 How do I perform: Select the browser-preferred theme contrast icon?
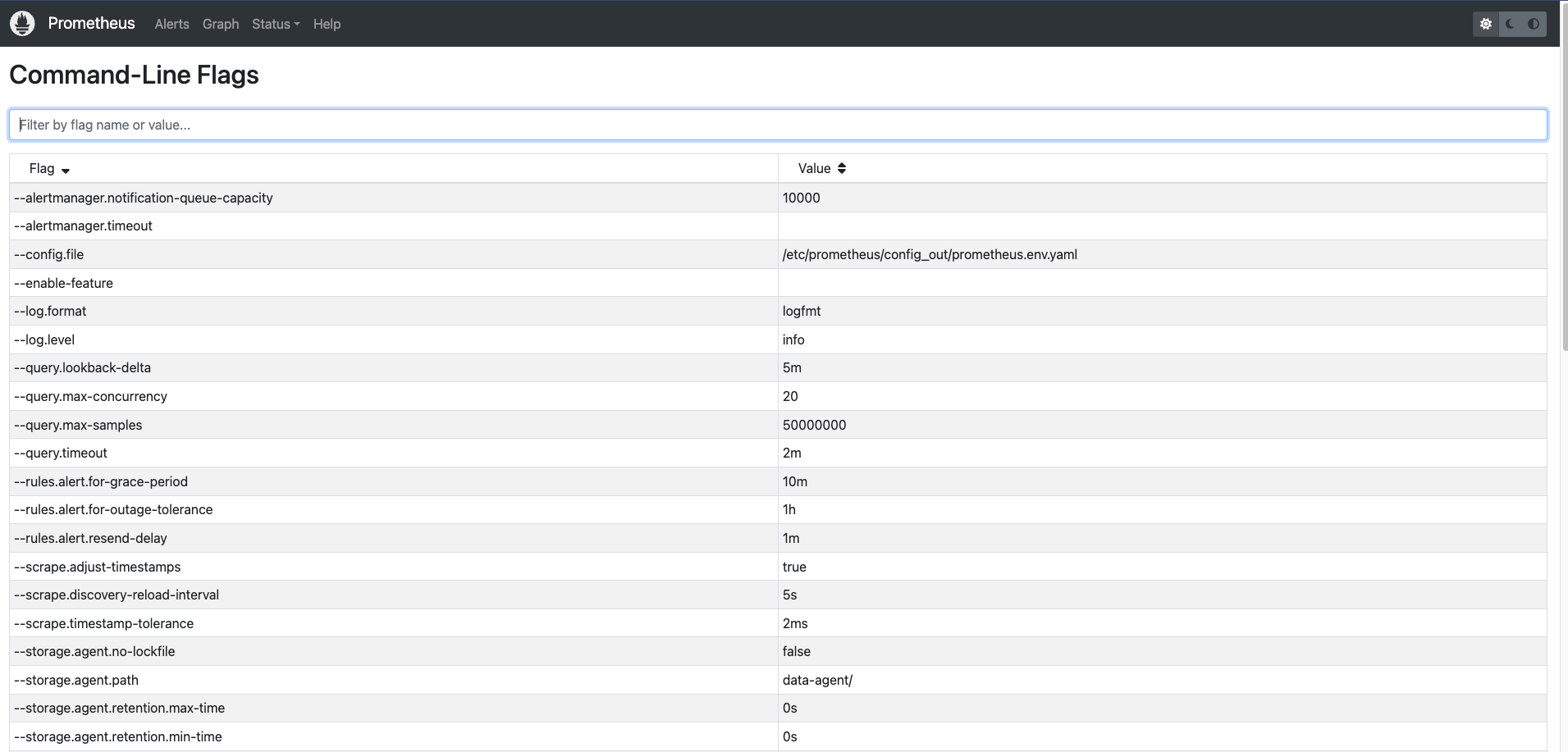coord(1534,24)
